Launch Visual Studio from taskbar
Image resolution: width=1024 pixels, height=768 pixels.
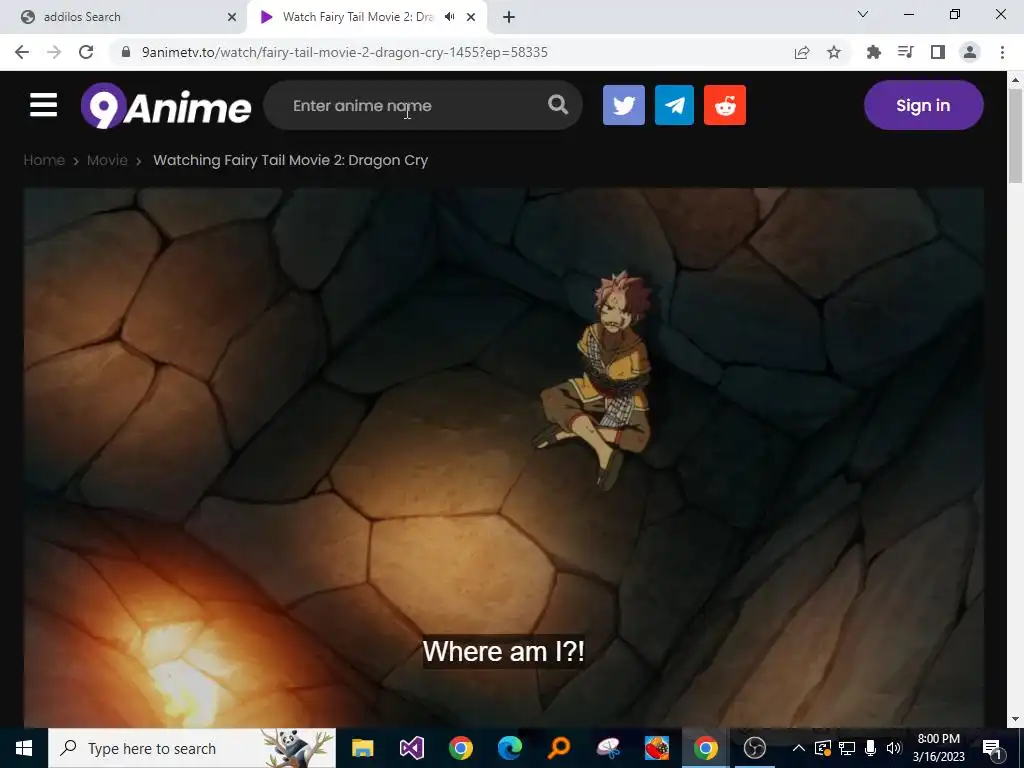pos(411,748)
